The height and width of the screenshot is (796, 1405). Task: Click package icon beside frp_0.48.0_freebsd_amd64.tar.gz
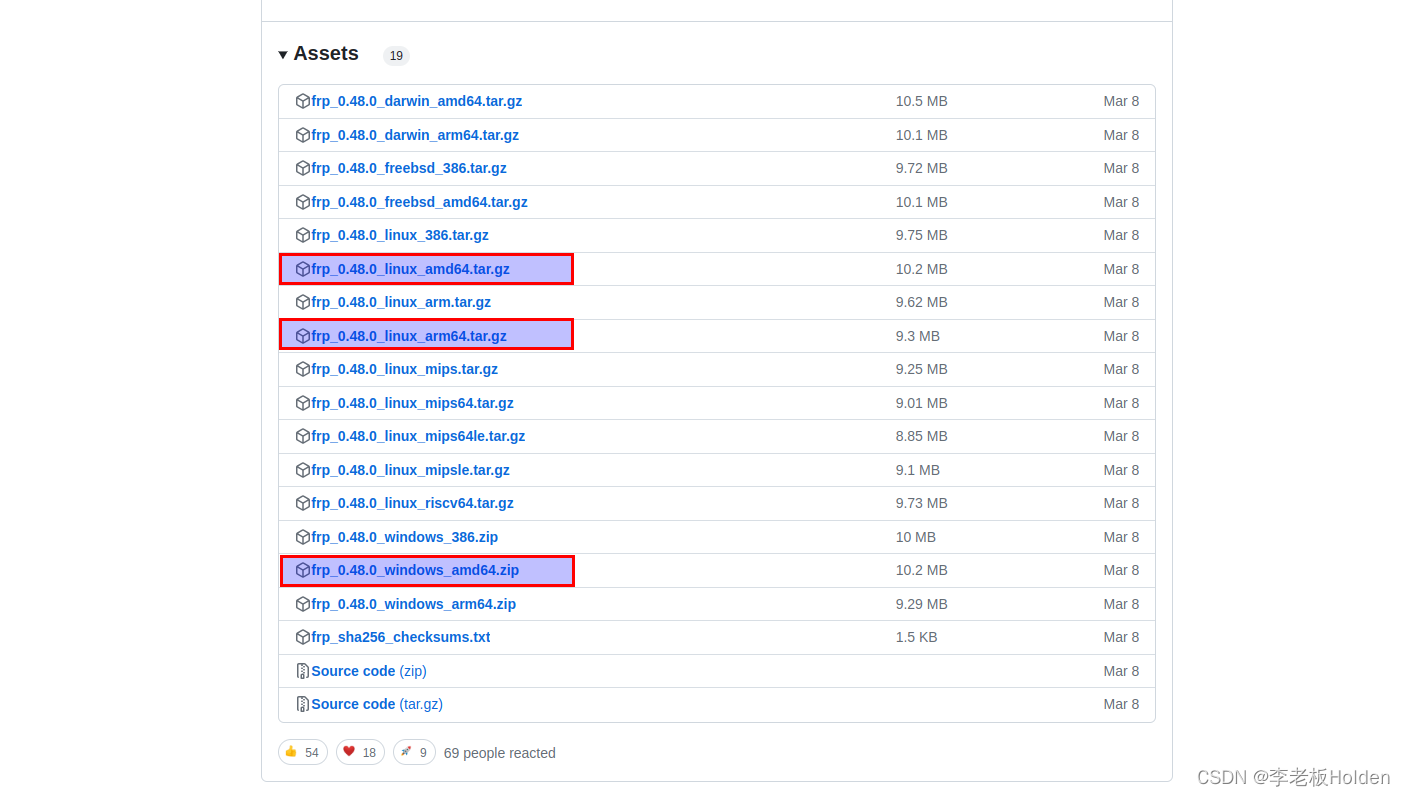click(303, 202)
